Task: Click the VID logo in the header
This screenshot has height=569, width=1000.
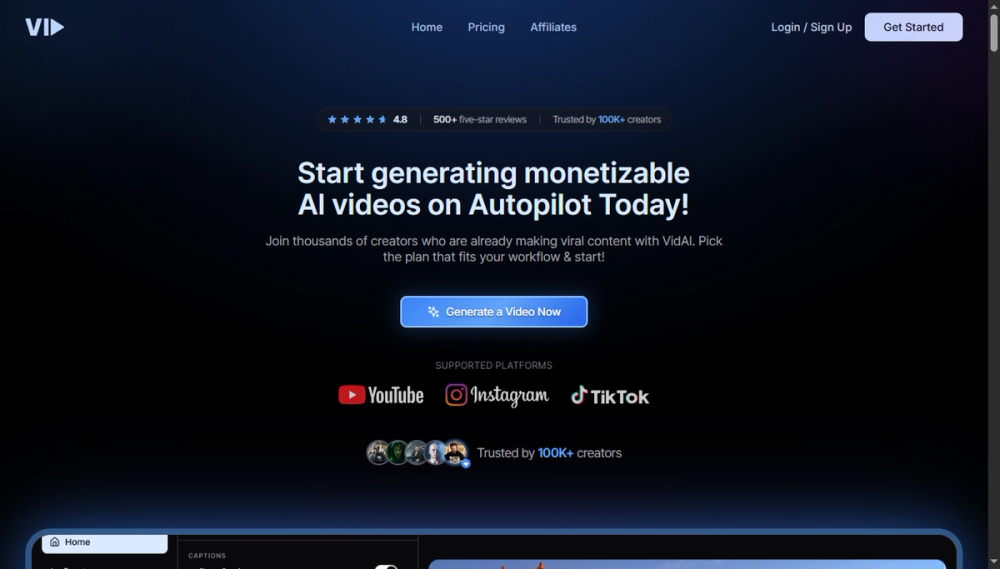Action: pyautogui.click(x=45, y=27)
